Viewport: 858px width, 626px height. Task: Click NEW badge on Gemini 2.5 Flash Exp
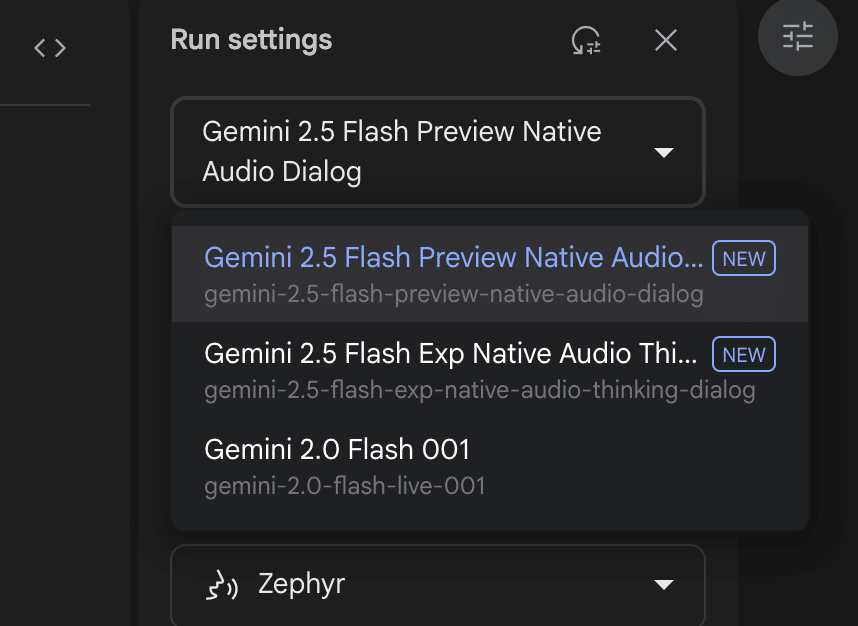744,354
